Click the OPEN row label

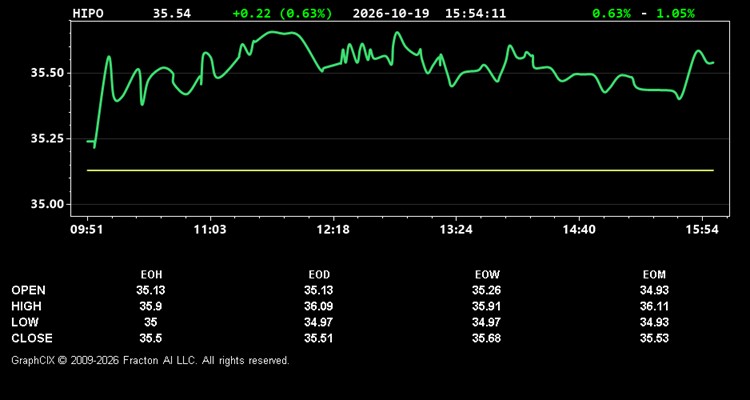tap(29, 290)
